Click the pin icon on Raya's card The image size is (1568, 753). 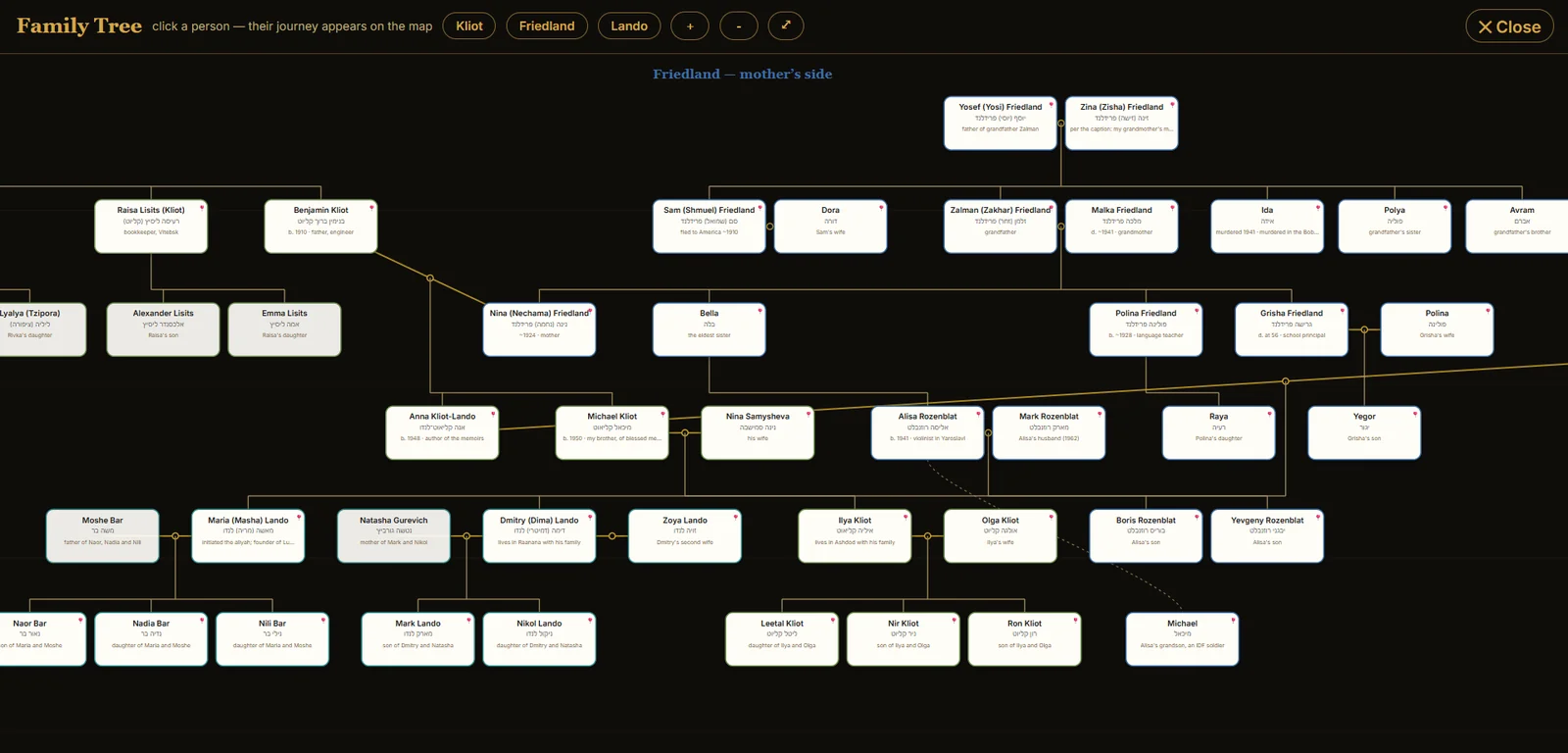[1269, 414]
